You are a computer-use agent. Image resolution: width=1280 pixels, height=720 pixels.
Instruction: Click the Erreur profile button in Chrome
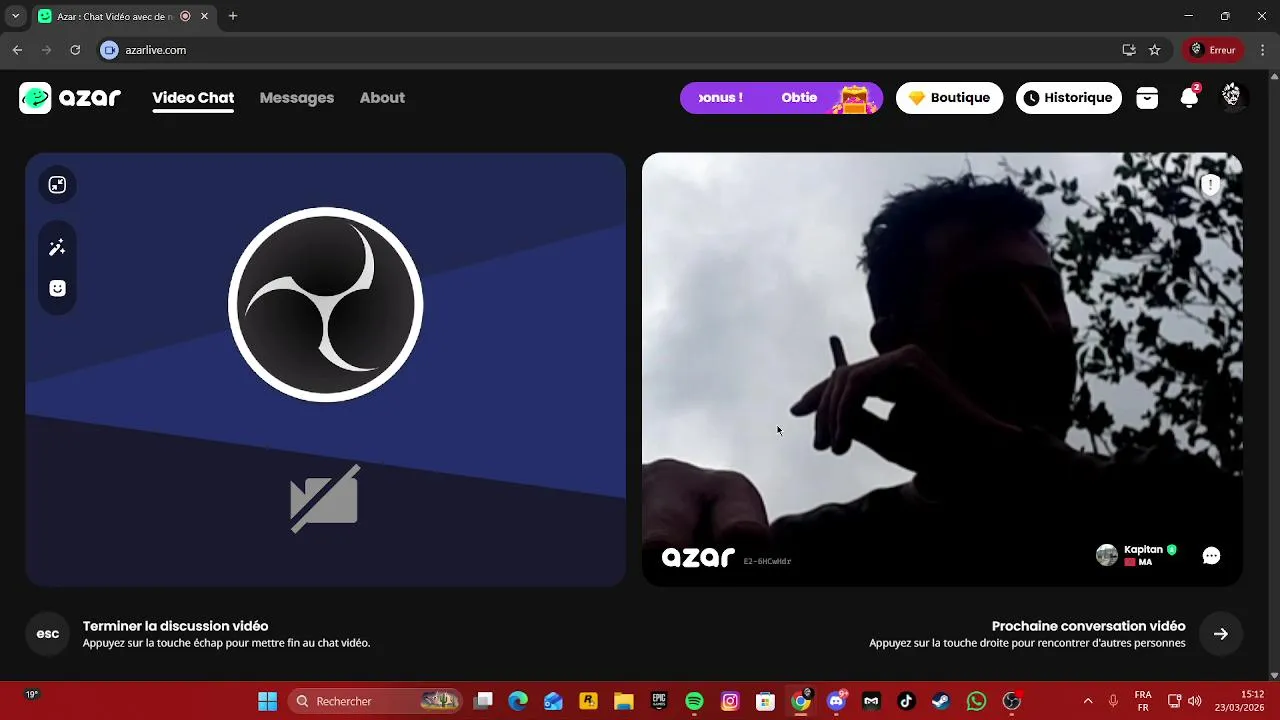click(x=1213, y=50)
